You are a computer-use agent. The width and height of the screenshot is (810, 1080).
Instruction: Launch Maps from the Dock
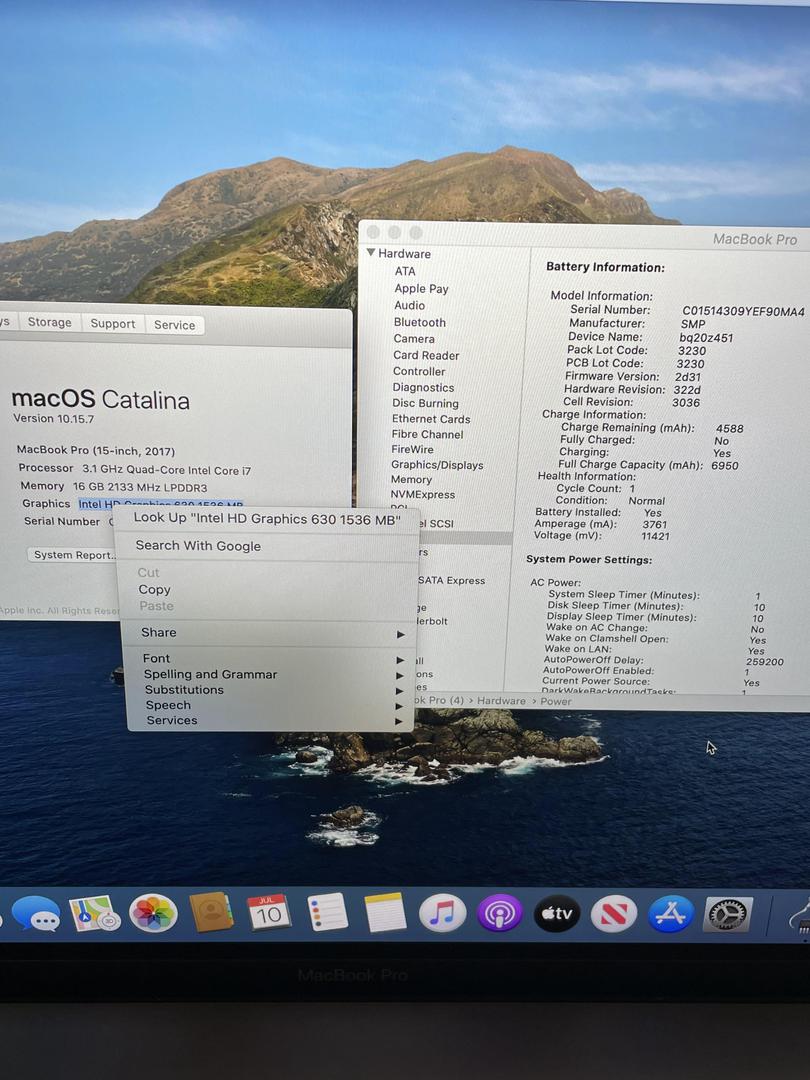[x=95, y=913]
